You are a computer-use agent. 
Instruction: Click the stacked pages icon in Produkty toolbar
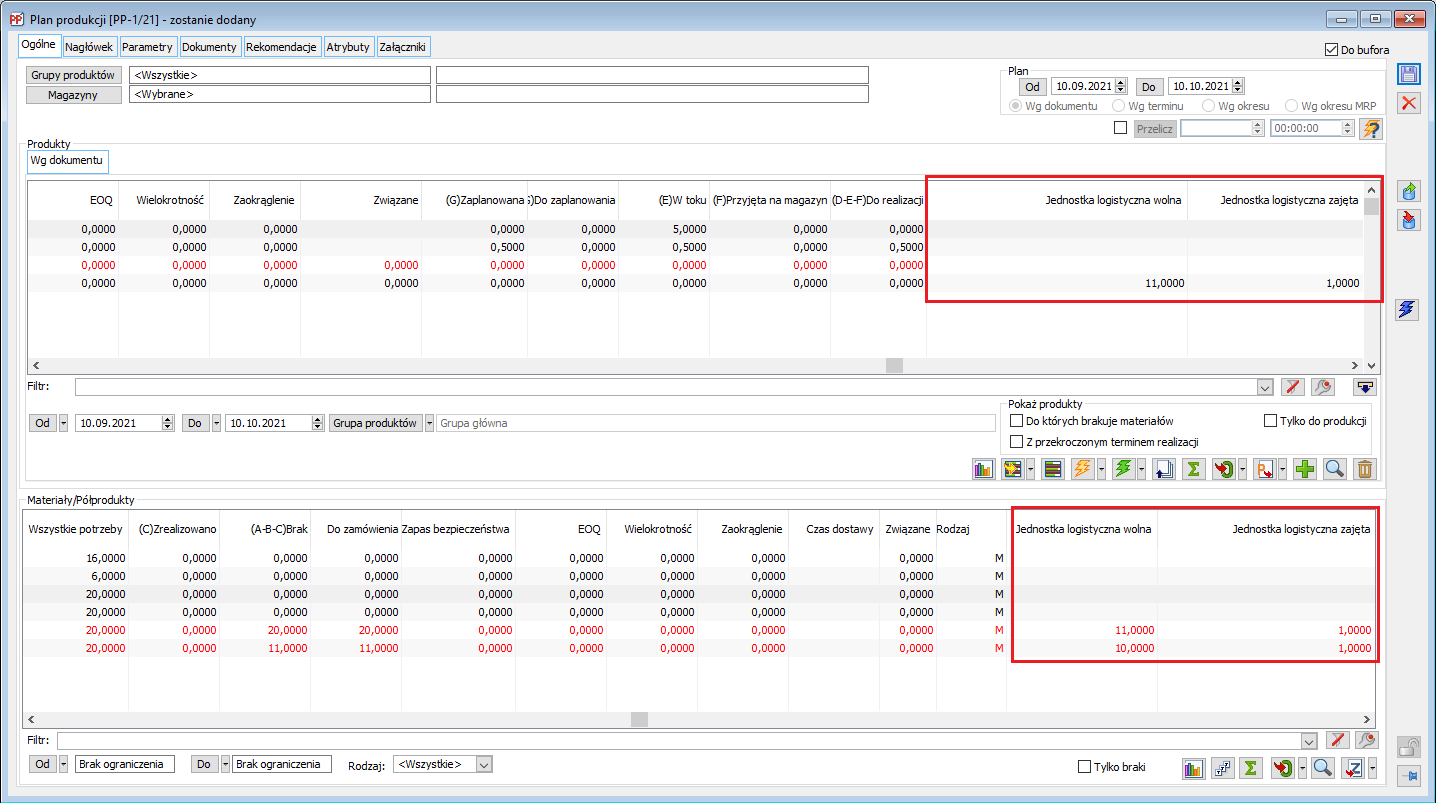tap(1163, 468)
